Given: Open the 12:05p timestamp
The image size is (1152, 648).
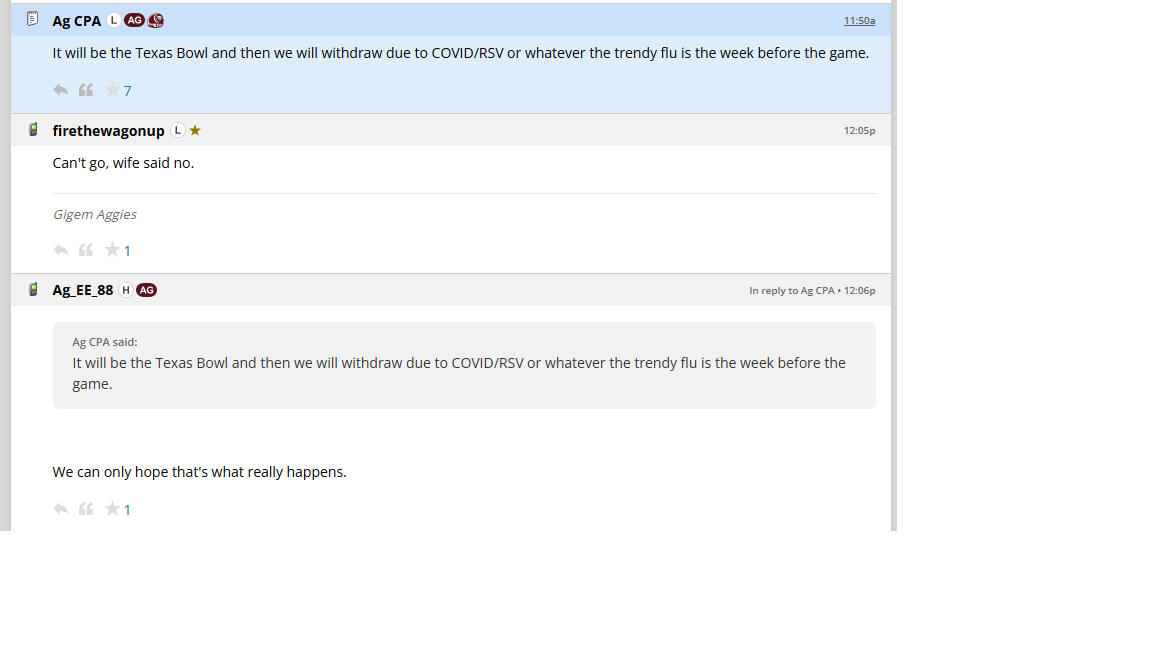Looking at the screenshot, I should [859, 131].
